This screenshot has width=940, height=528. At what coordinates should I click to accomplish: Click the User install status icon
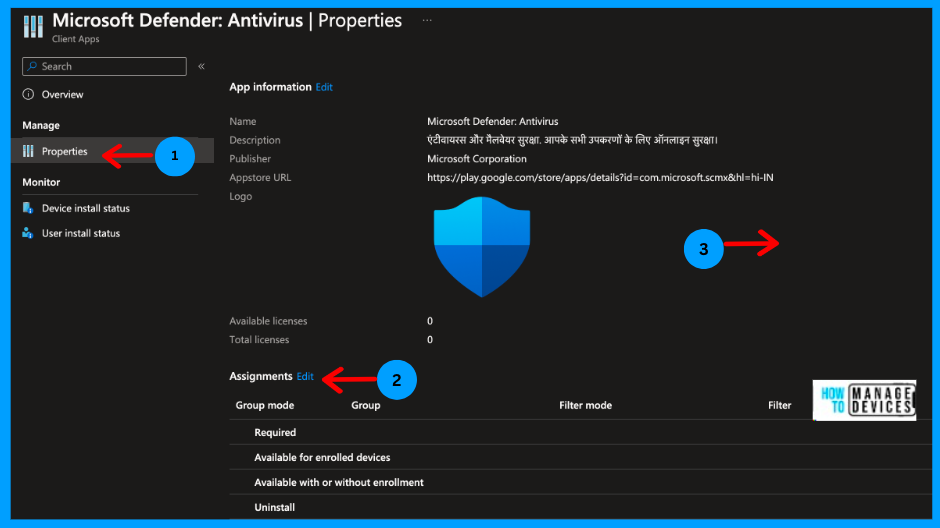tap(28, 233)
